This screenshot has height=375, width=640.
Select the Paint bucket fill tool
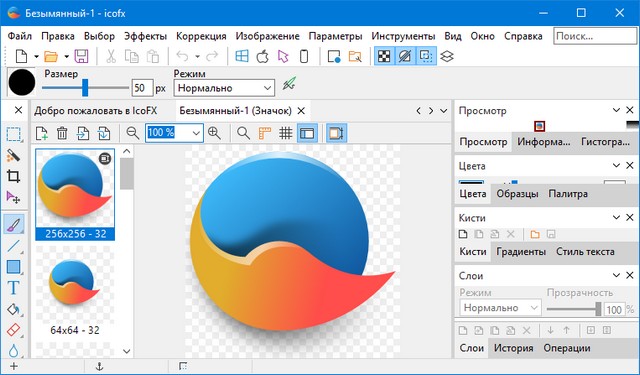(13, 309)
